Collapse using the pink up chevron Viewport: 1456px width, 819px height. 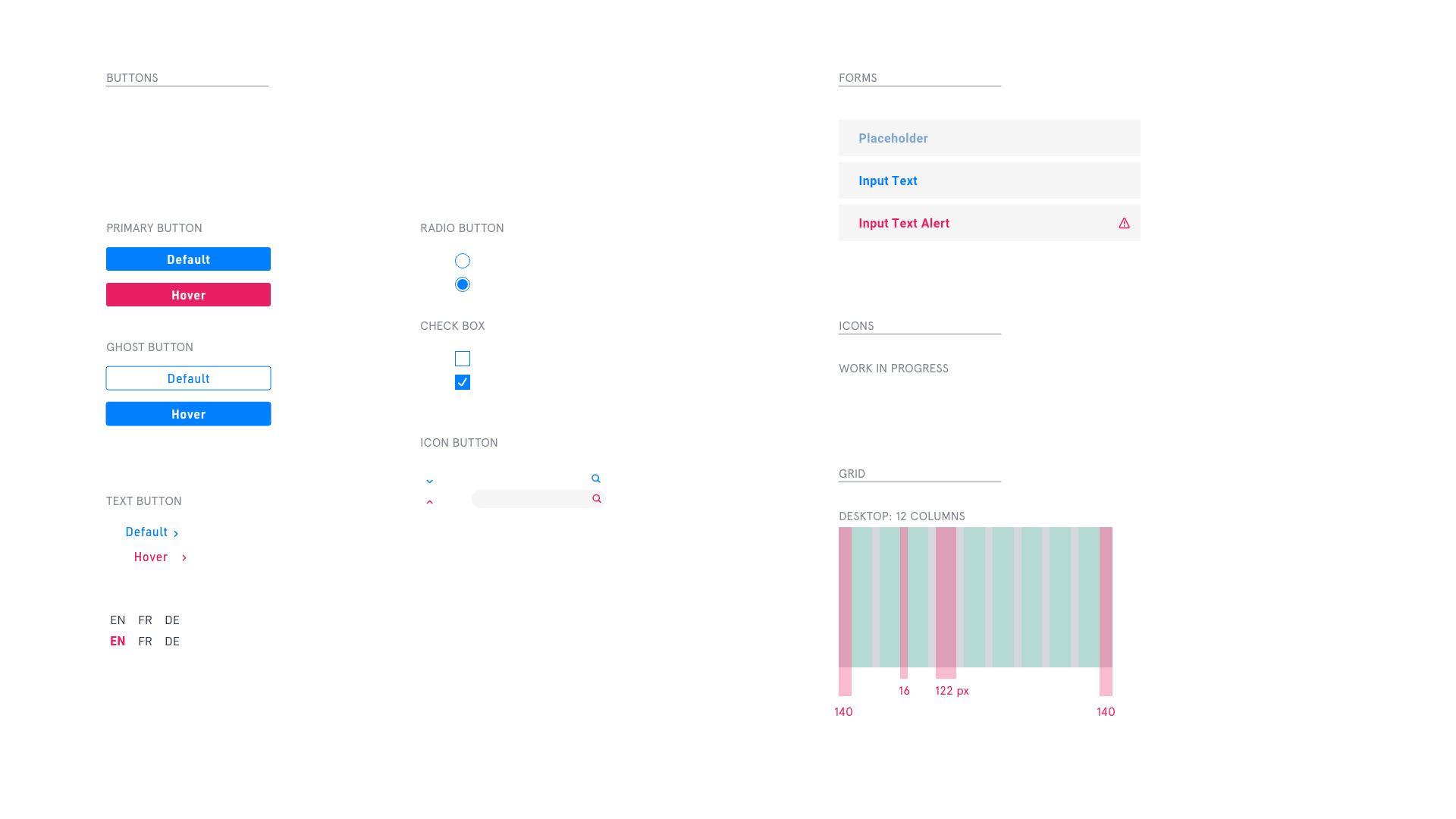tap(429, 502)
